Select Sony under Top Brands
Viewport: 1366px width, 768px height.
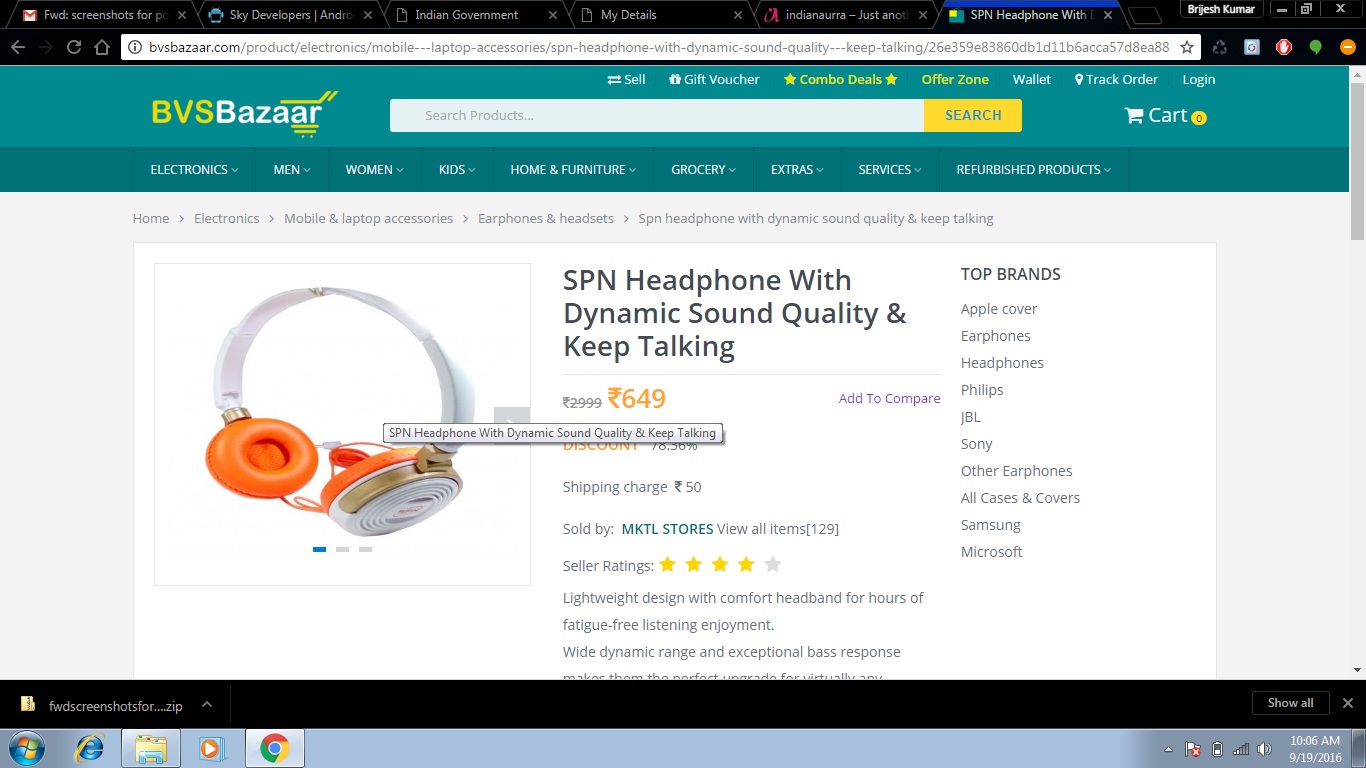[977, 444]
